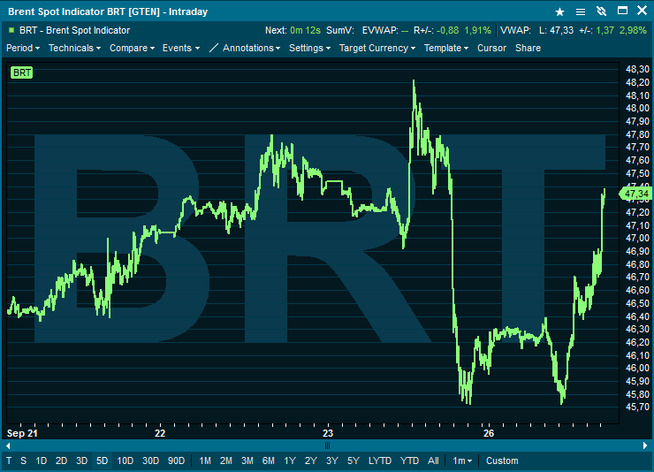Switch to 1D time range
Screen dimensions: 654x472
(41, 461)
